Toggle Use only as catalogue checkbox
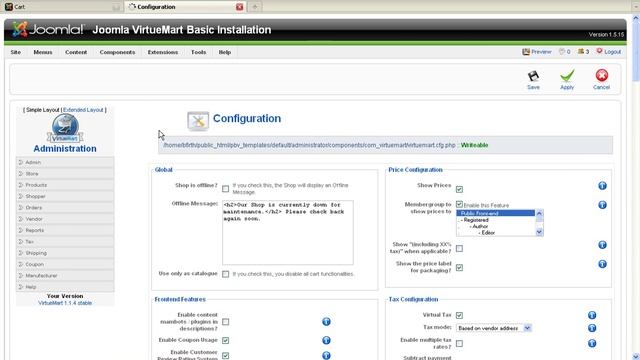 (x=225, y=274)
